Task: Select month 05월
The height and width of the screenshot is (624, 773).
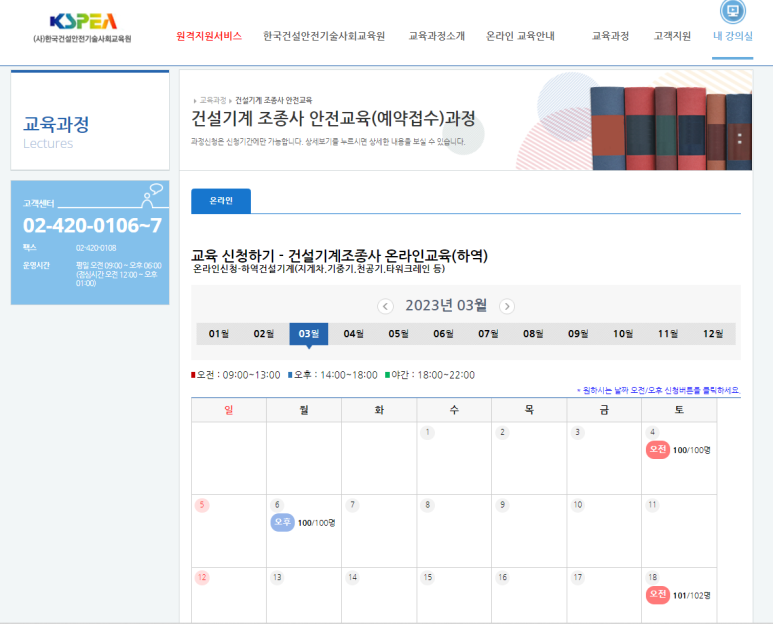Action: tap(398, 334)
